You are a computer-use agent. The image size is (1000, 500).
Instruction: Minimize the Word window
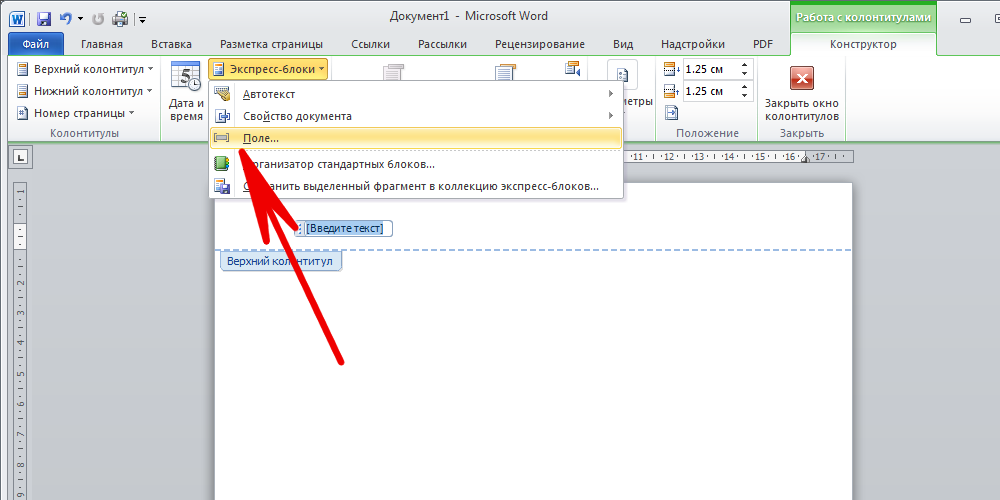click(965, 20)
